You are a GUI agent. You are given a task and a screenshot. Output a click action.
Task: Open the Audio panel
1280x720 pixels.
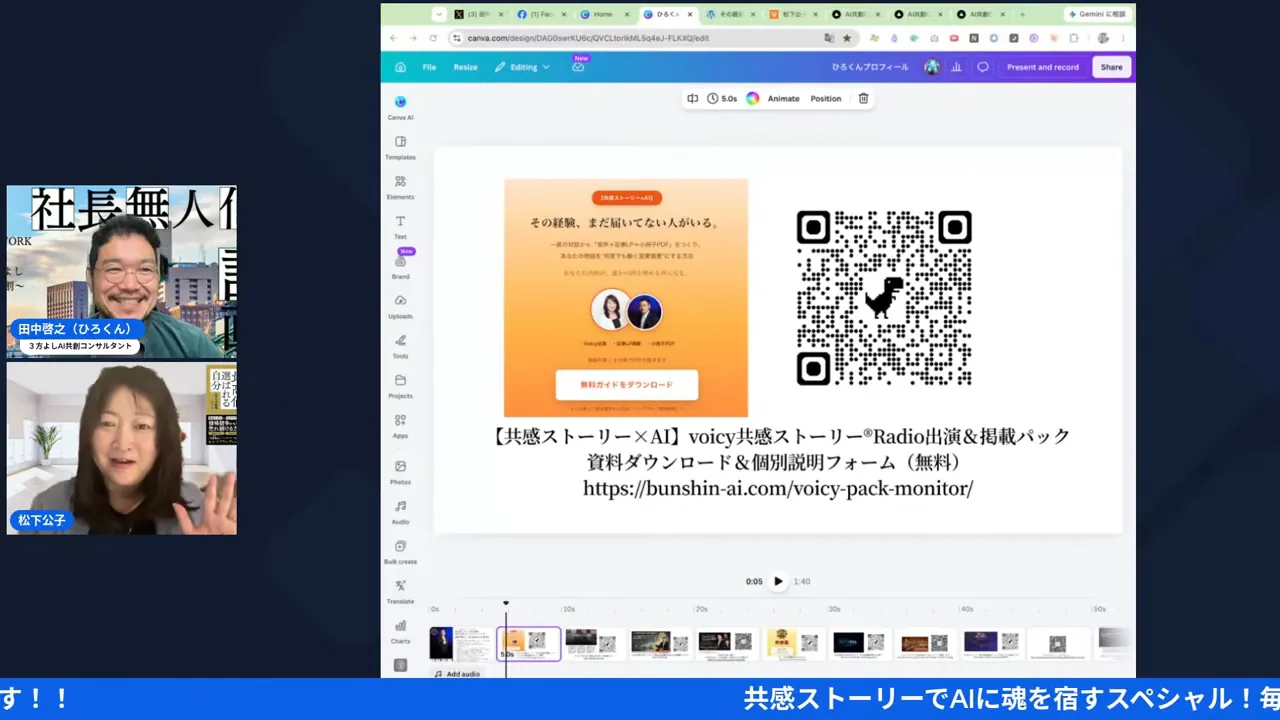(x=400, y=512)
